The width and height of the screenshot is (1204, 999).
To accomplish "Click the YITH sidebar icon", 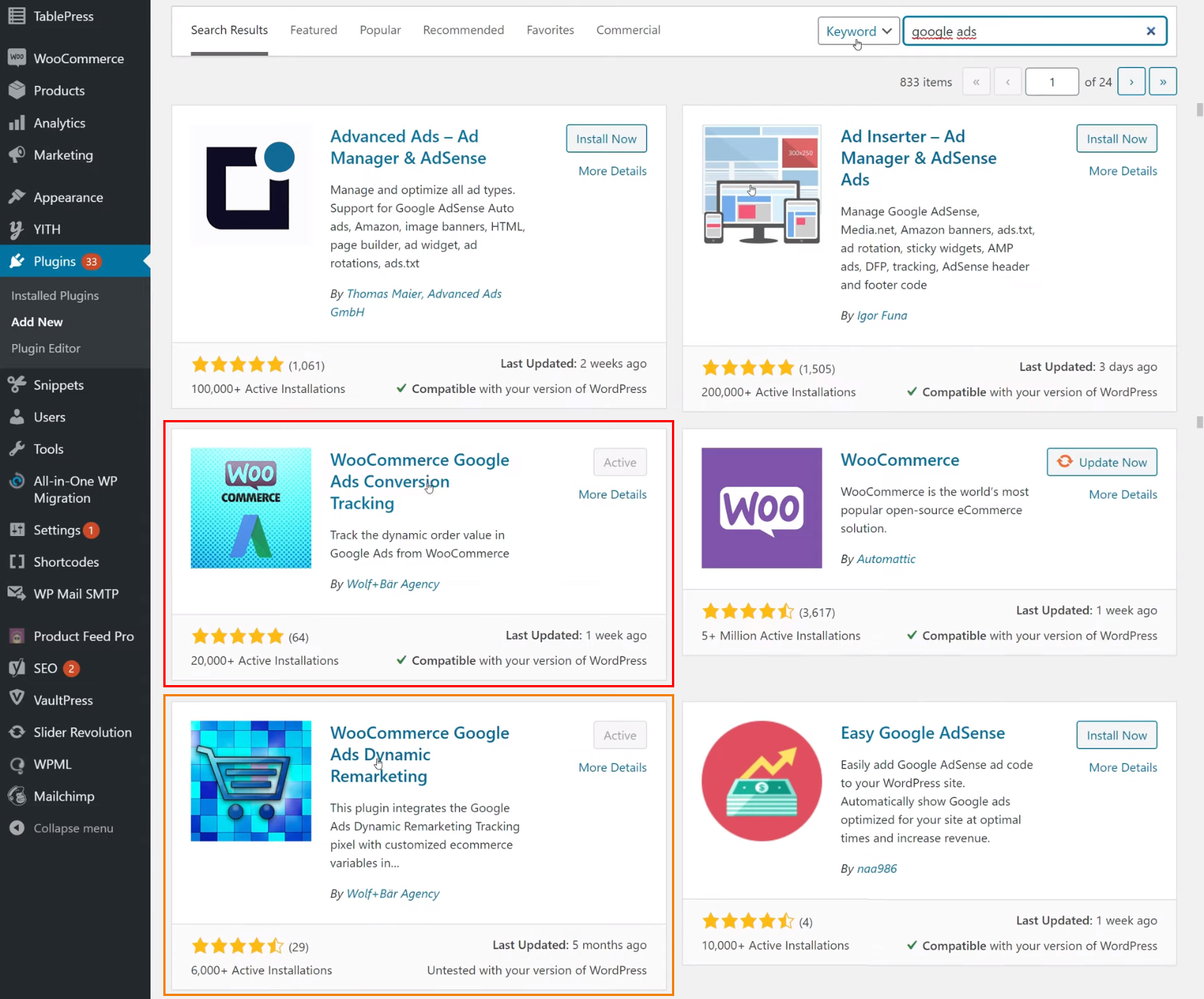I will [17, 229].
